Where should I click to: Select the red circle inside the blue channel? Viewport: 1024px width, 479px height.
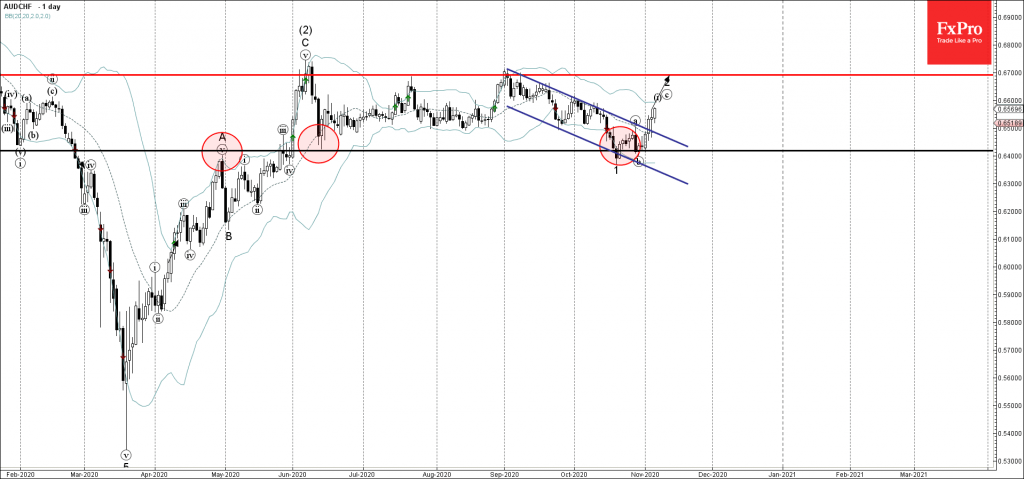pyautogui.click(x=620, y=146)
